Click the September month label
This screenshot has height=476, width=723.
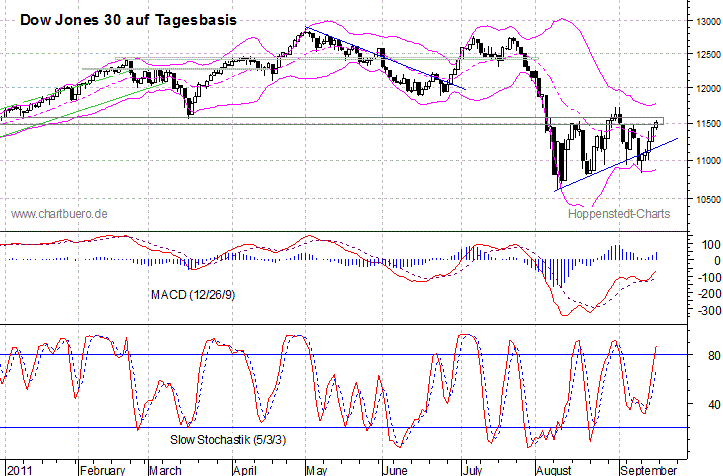[649, 470]
